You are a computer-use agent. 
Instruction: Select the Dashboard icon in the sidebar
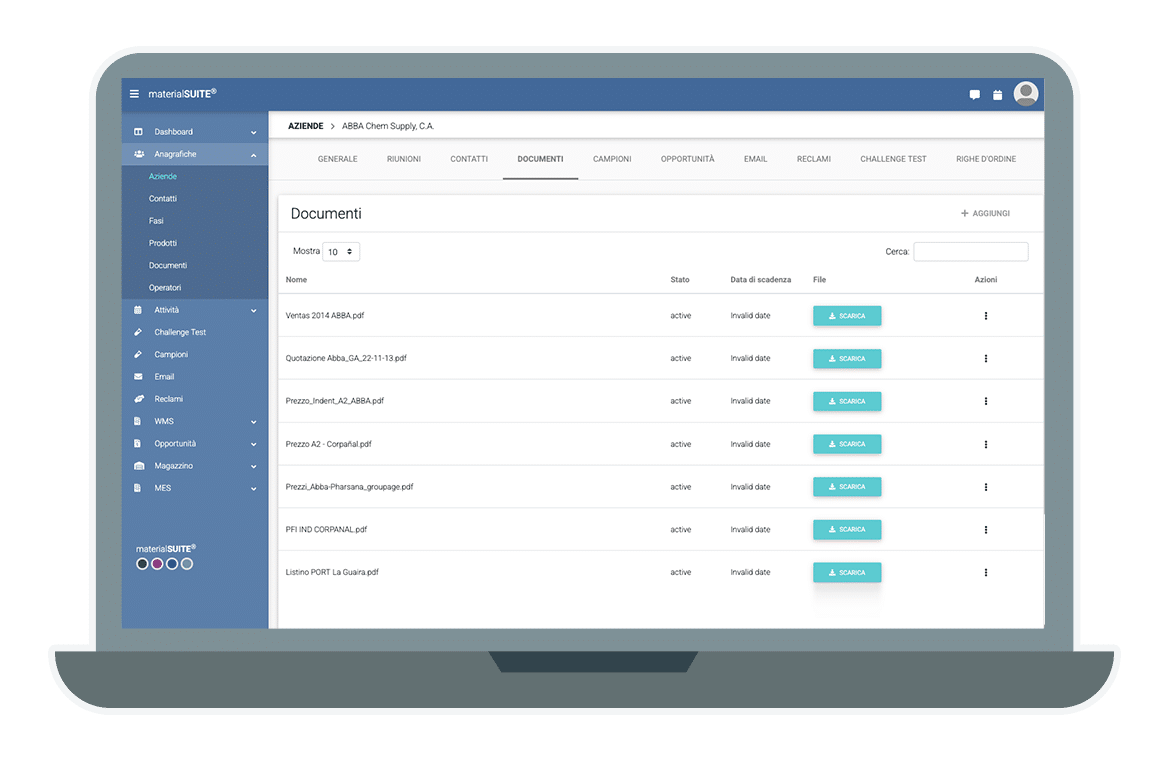(x=137, y=131)
